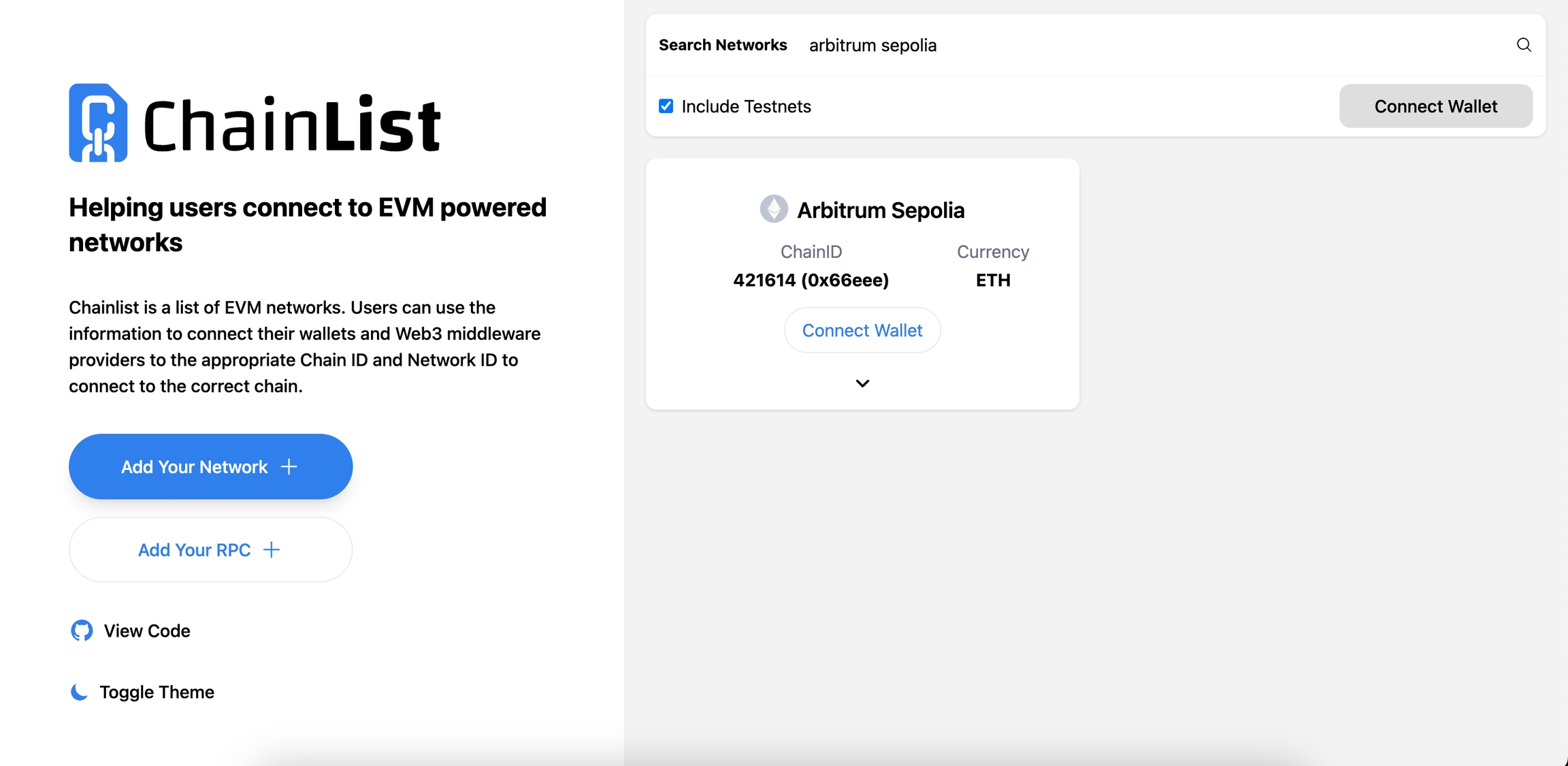Uncheck the Include Testnets checkbox
The height and width of the screenshot is (766, 1568).
tap(666, 106)
